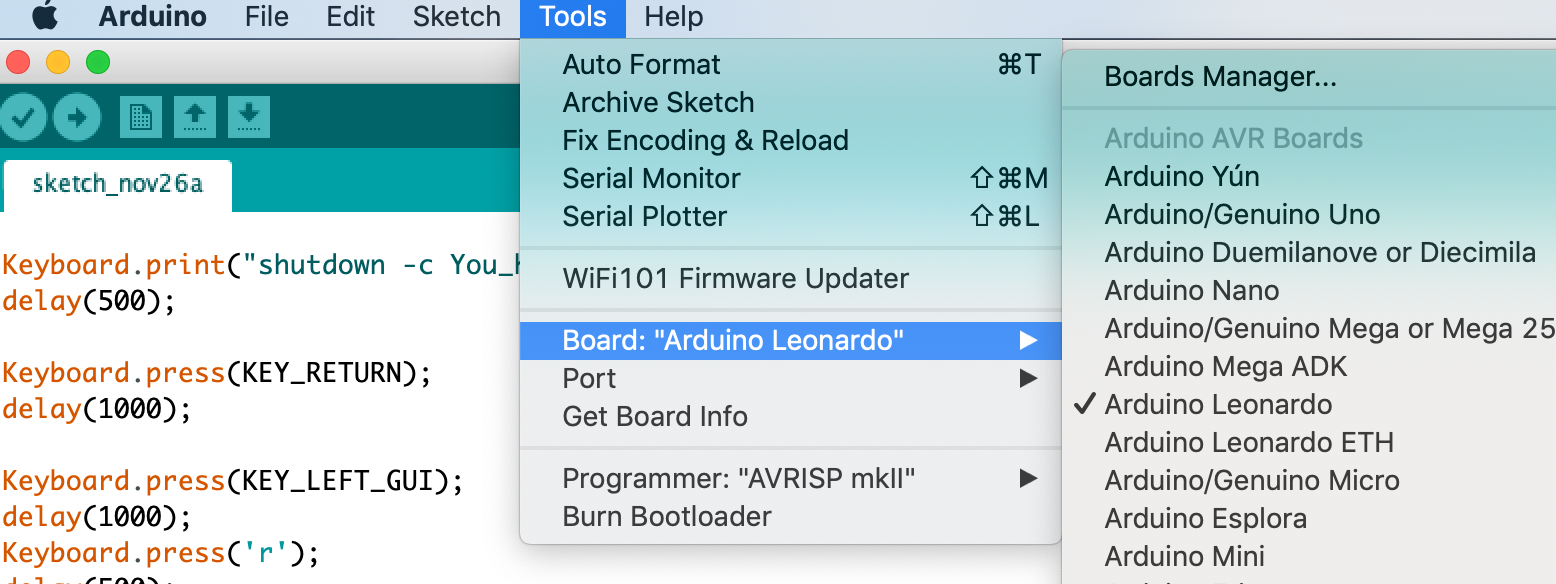The image size is (1556, 584).
Task: Click the Open sketch up-arrow icon
Action: (x=195, y=117)
